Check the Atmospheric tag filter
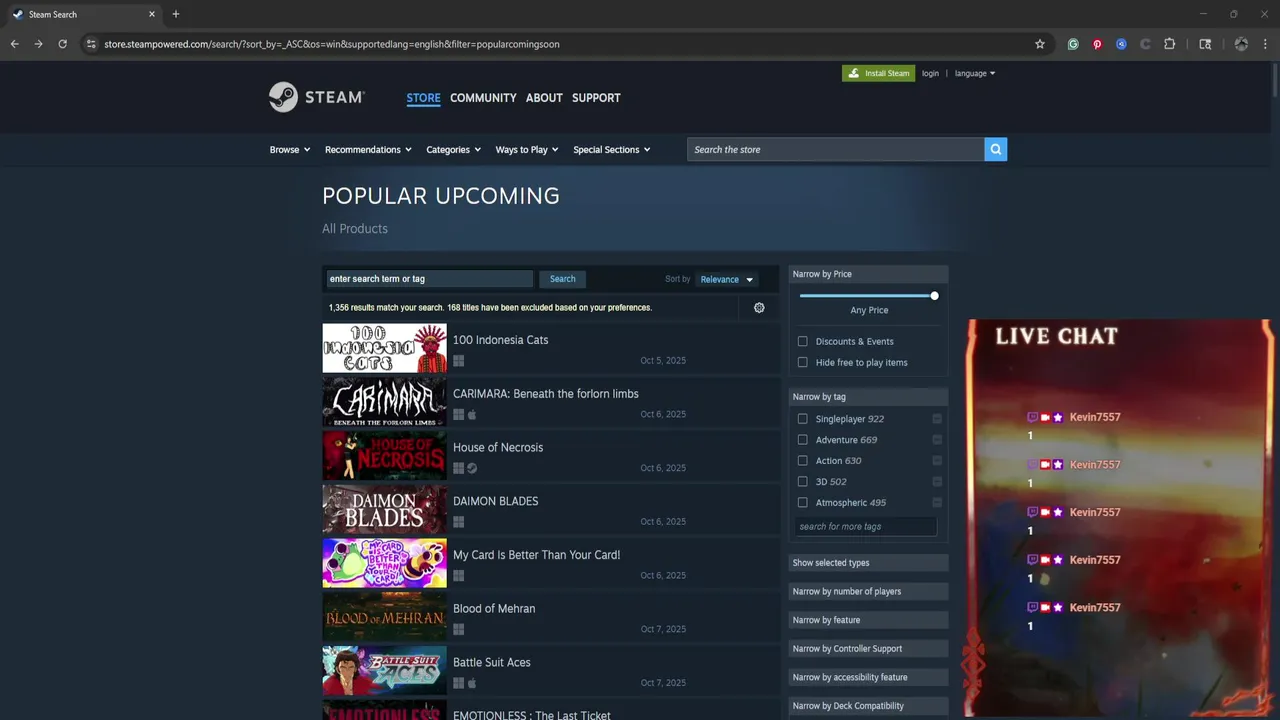 [802, 503]
